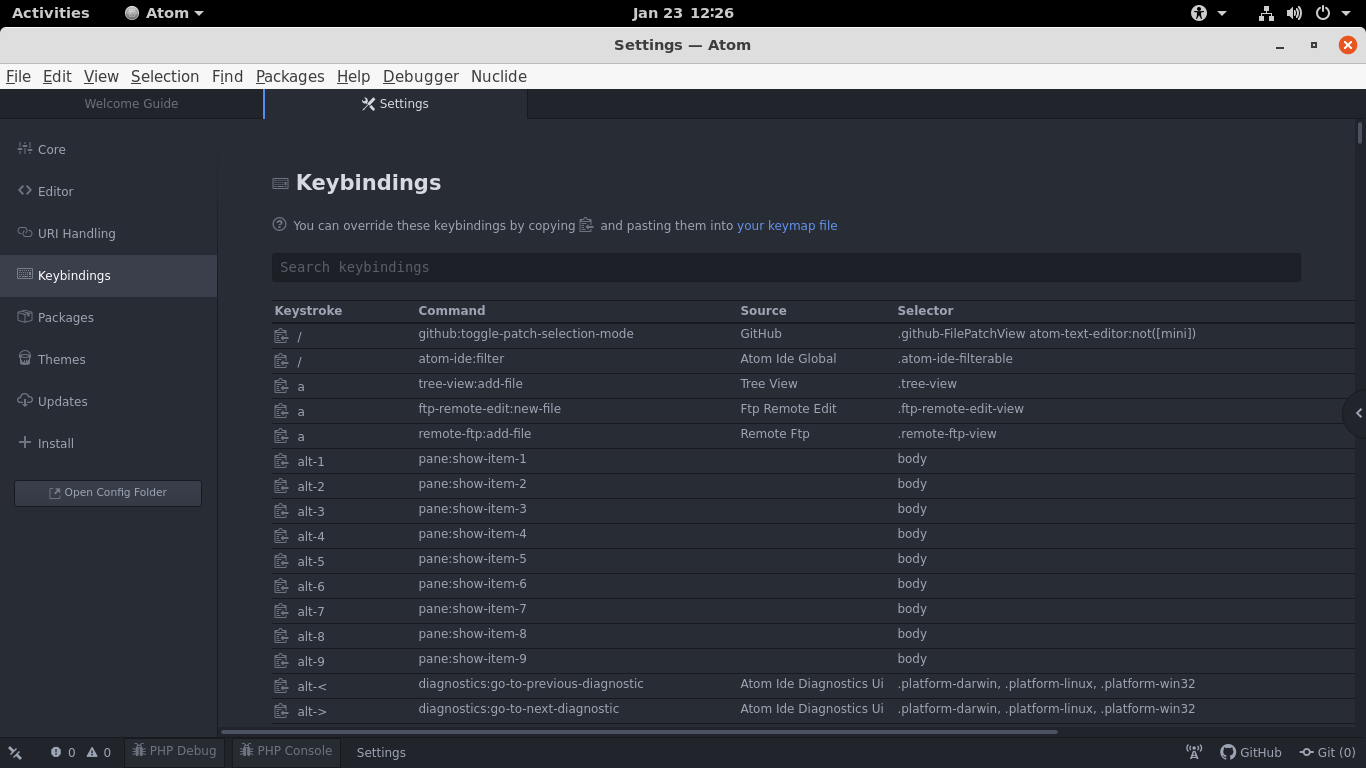Open the Edit menu
Screen dimensions: 1366x768
tap(57, 76)
